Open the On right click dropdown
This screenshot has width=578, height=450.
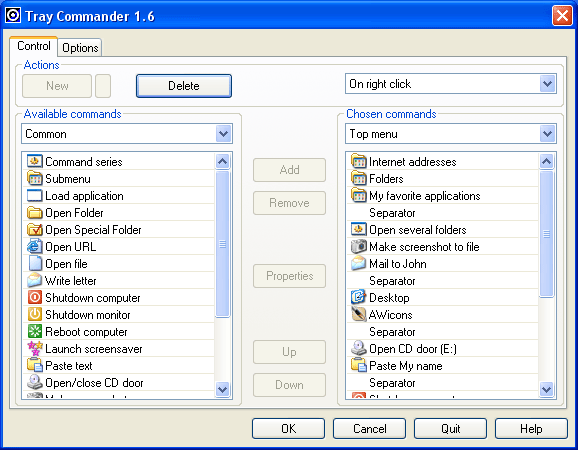point(547,84)
